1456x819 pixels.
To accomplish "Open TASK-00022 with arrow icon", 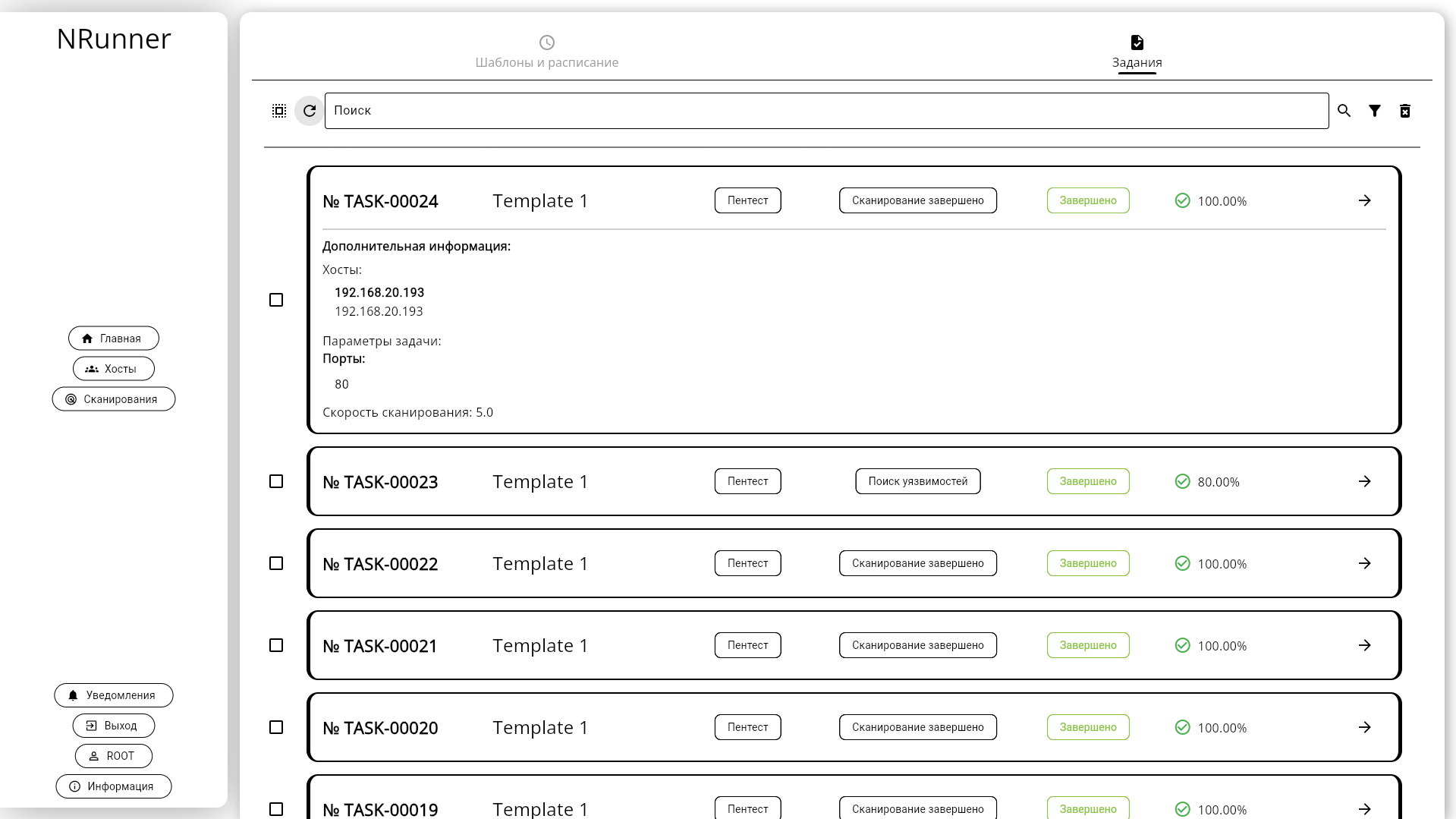I will [1365, 563].
